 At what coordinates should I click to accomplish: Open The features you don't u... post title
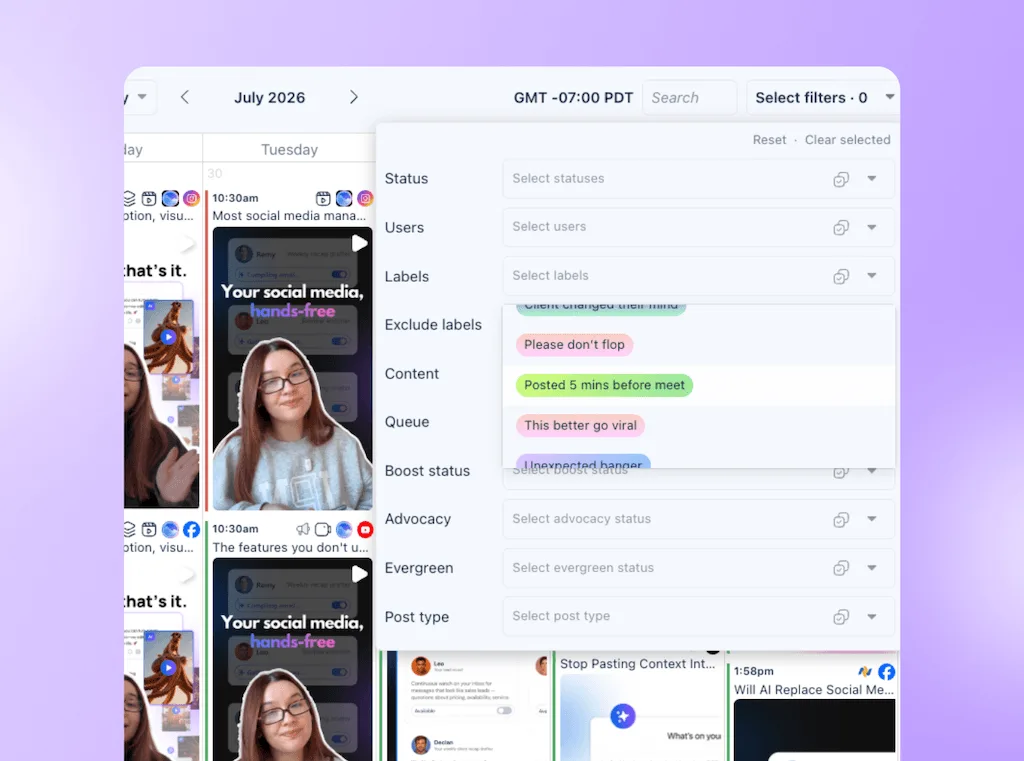pos(291,547)
